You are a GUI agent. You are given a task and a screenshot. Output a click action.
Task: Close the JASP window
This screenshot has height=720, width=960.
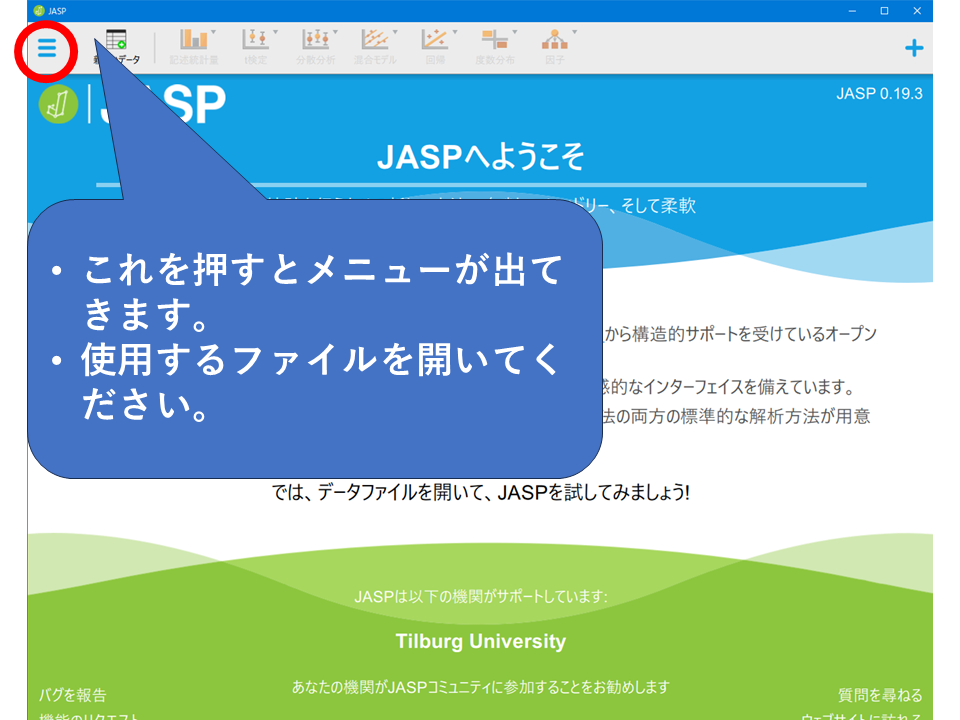point(917,10)
